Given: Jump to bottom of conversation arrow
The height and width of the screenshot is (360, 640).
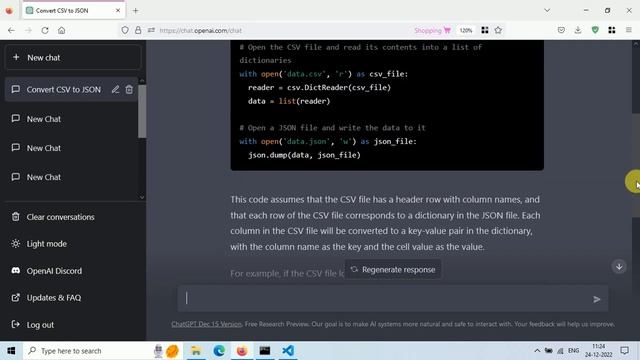Looking at the screenshot, I should (x=619, y=267).
